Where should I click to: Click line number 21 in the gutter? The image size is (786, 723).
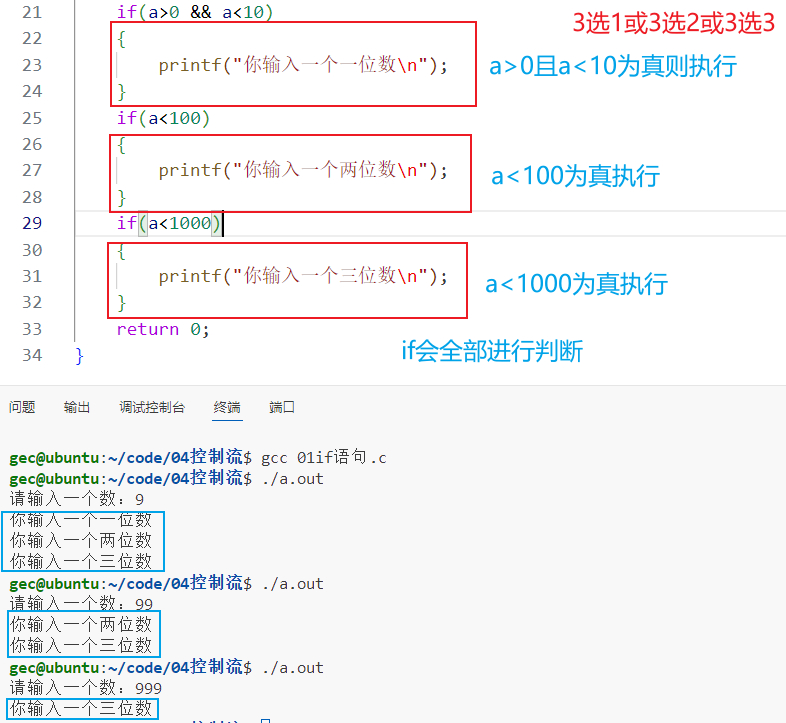[x=32, y=12]
